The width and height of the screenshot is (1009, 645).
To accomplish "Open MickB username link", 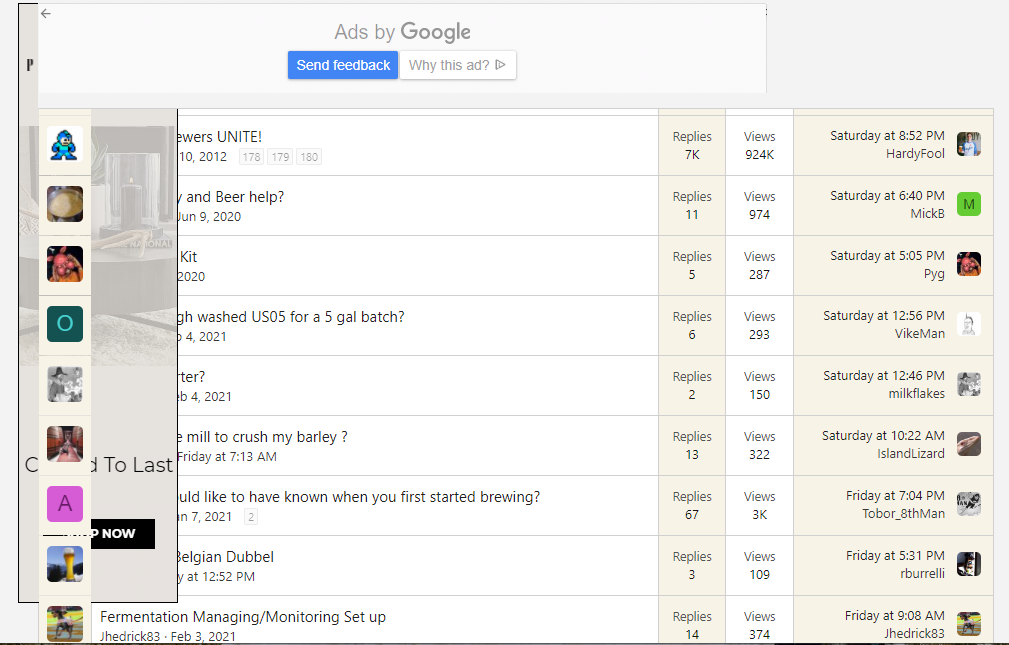I will pyautogui.click(x=927, y=214).
